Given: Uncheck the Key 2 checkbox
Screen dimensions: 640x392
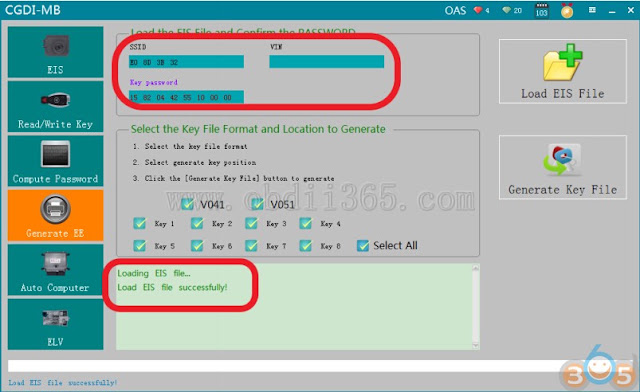Looking at the screenshot, I should 197,223.
